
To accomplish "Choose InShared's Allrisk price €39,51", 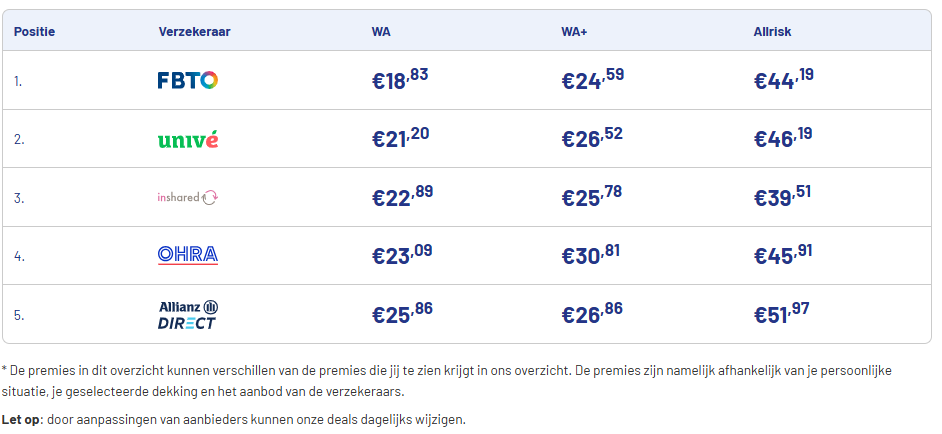I will click(x=782, y=197).
